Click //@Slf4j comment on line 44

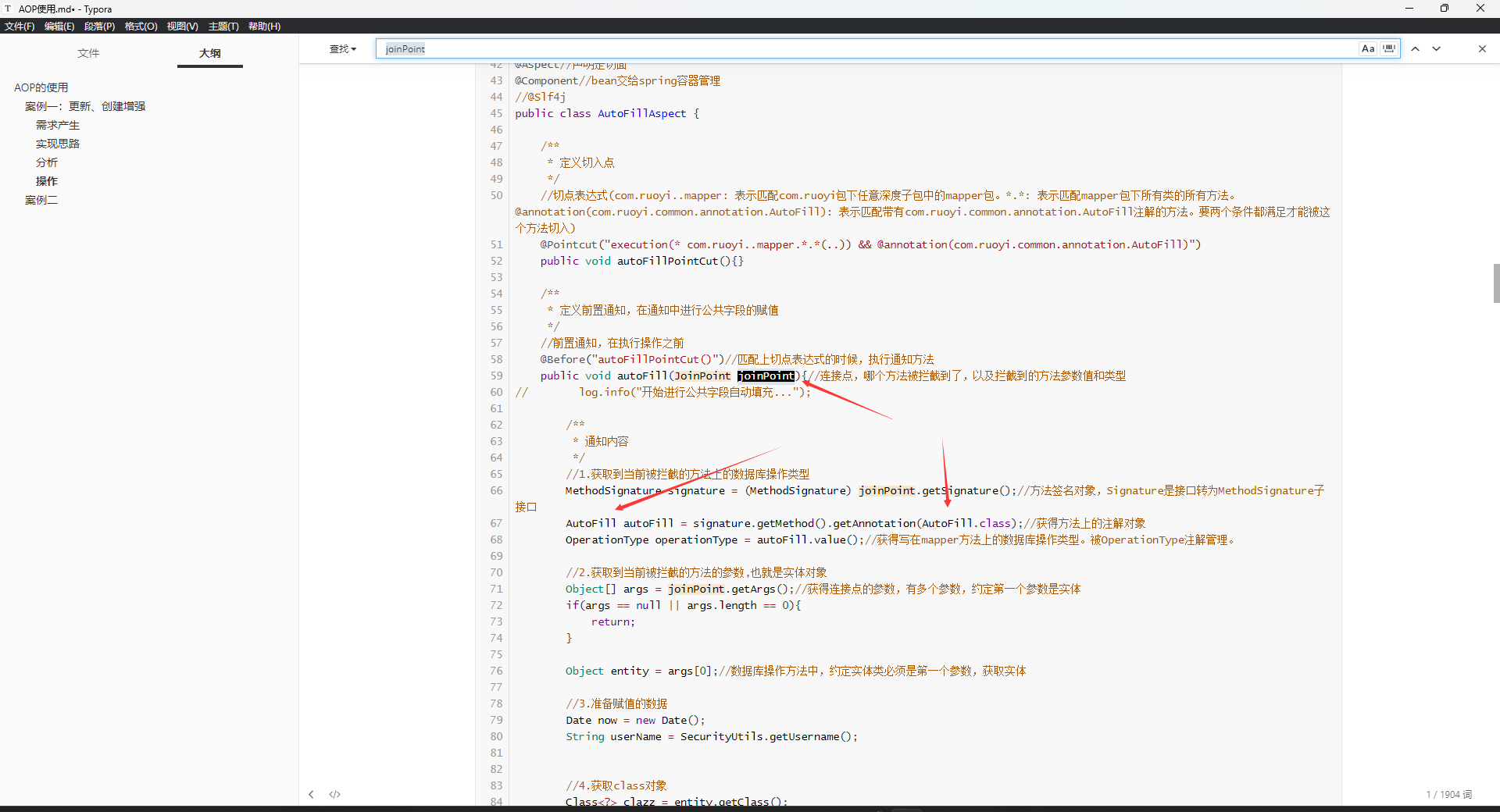coord(540,97)
